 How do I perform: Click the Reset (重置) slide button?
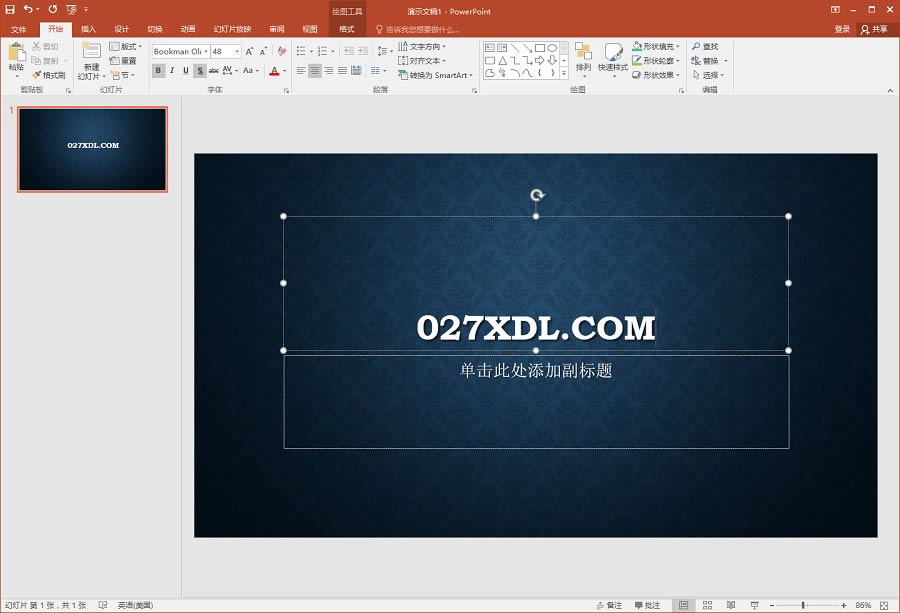pos(123,61)
